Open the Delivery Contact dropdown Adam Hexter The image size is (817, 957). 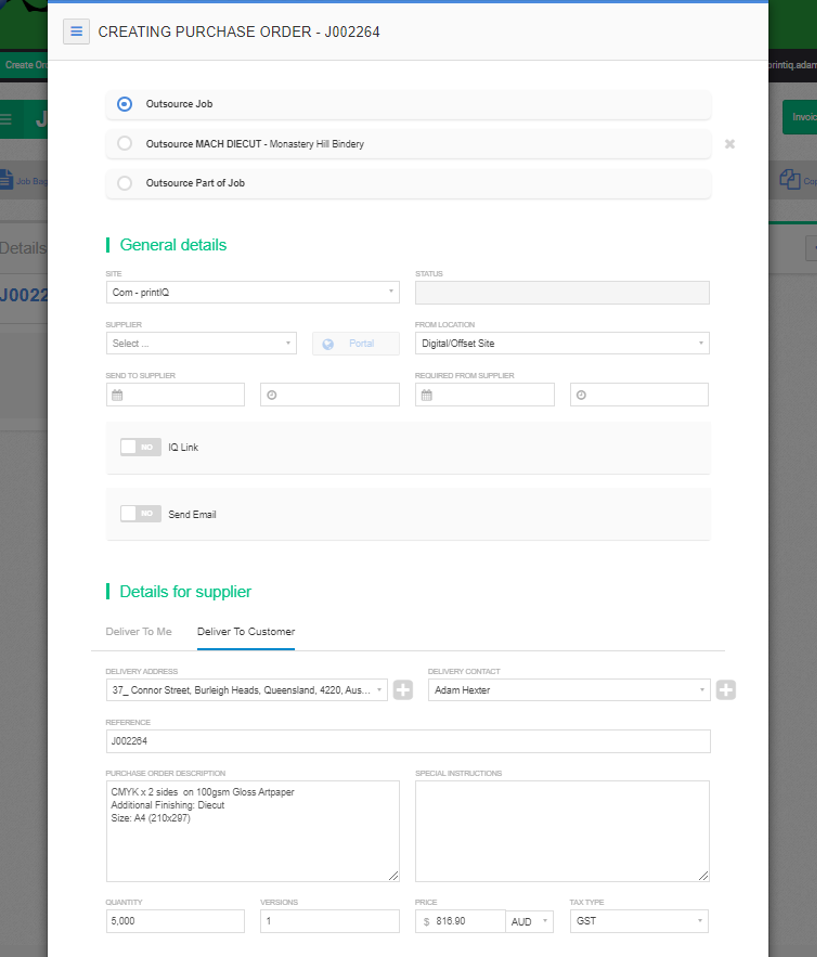click(569, 690)
